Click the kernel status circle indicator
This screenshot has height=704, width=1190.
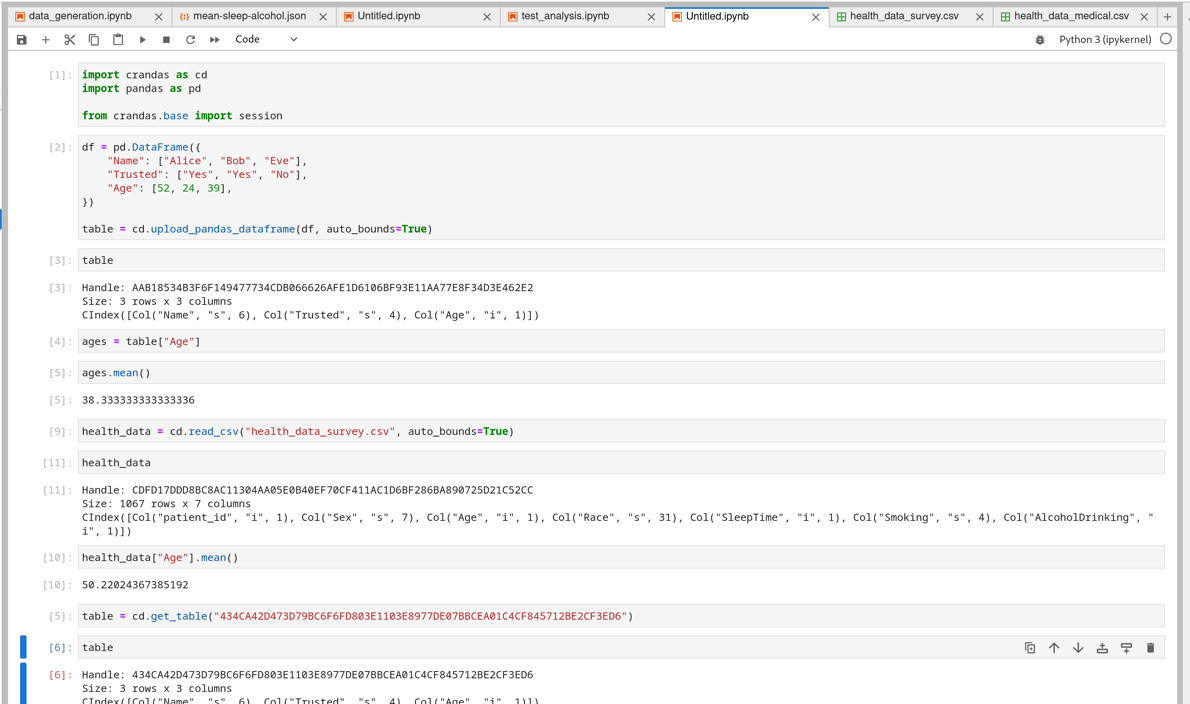[1164, 38]
